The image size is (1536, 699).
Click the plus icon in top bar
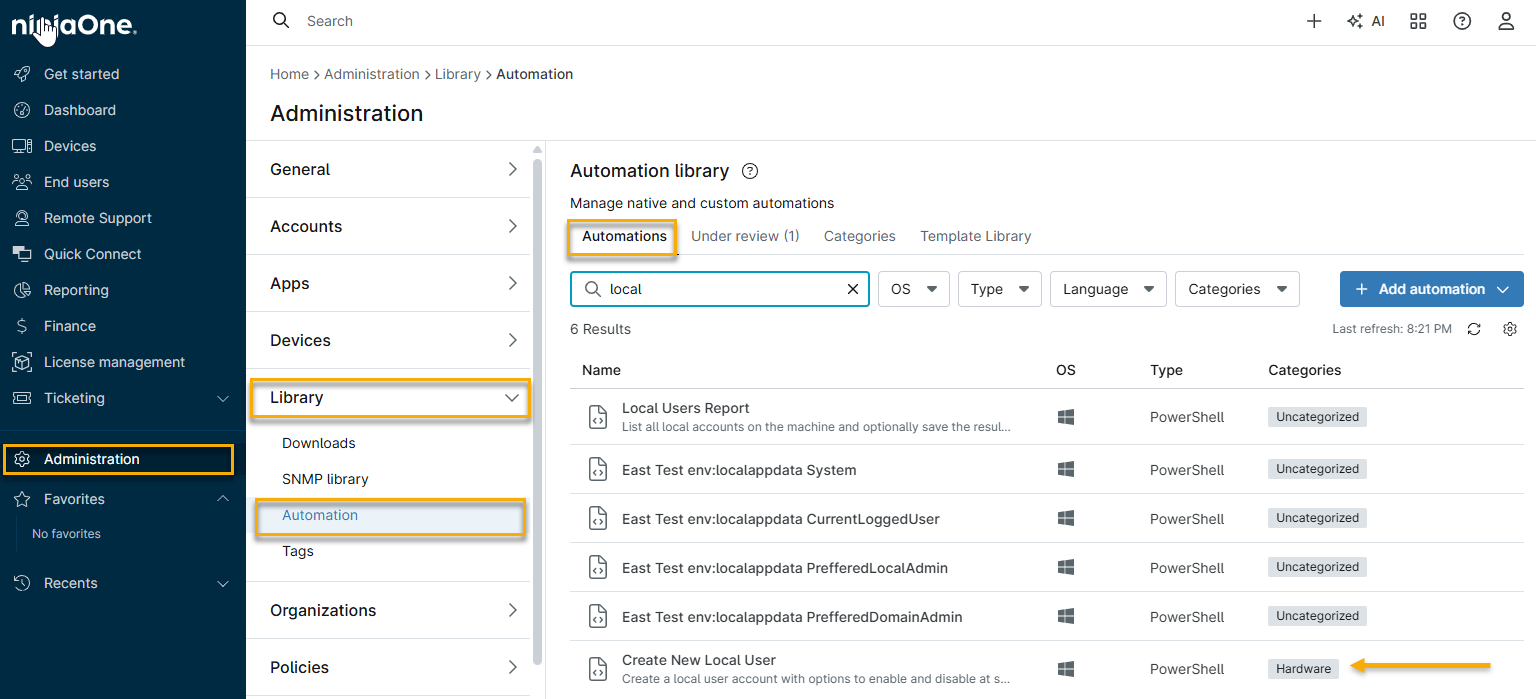1314,21
